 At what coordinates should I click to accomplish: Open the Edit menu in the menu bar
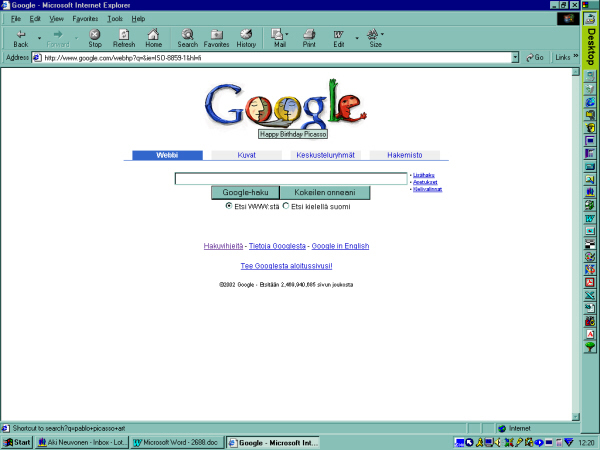coord(35,19)
